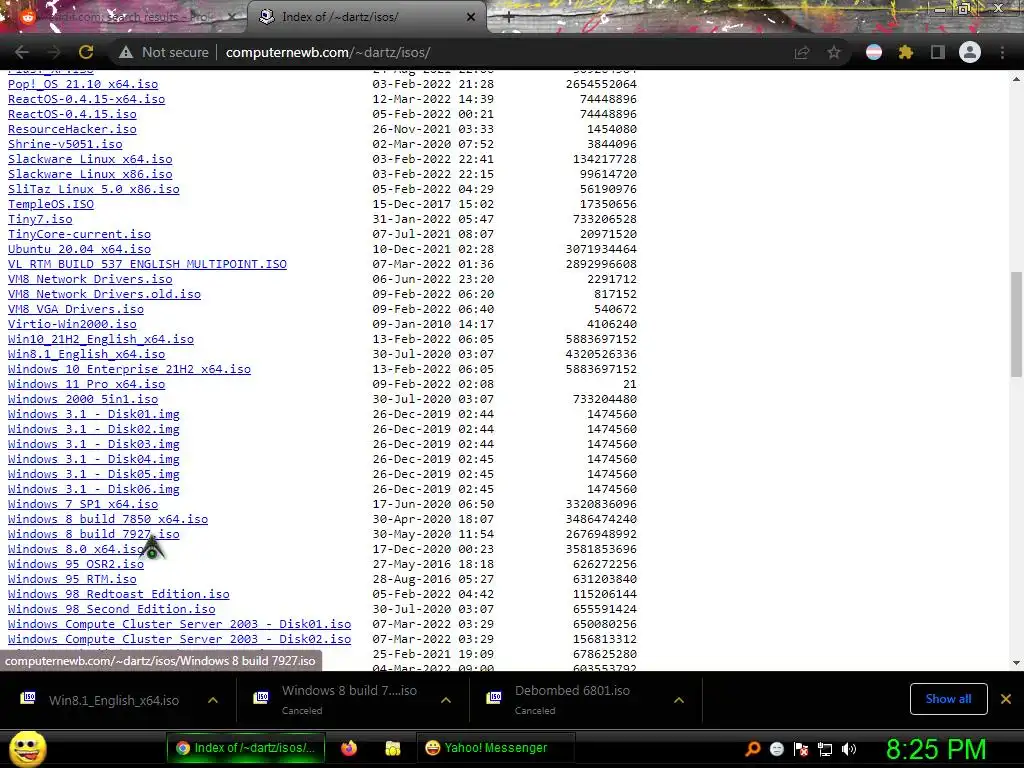Viewport: 1024px width, 768px height.
Task: Open the striped flag extension icon
Action: click(x=874, y=52)
